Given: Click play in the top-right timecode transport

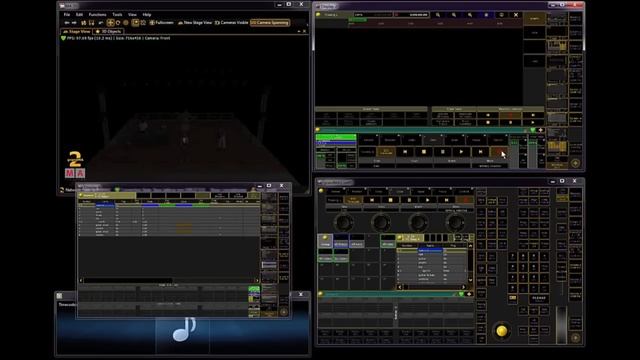Looking at the screenshot, I should [x=462, y=152].
